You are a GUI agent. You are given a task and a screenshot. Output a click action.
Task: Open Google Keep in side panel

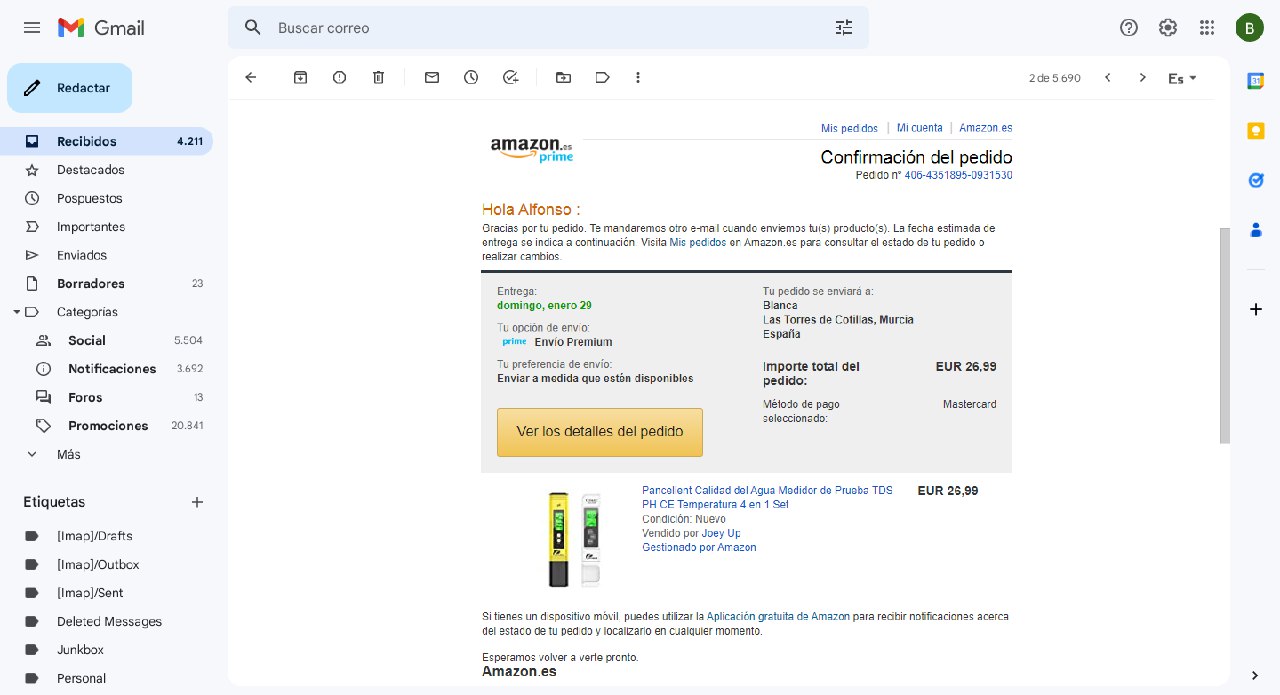coord(1255,131)
